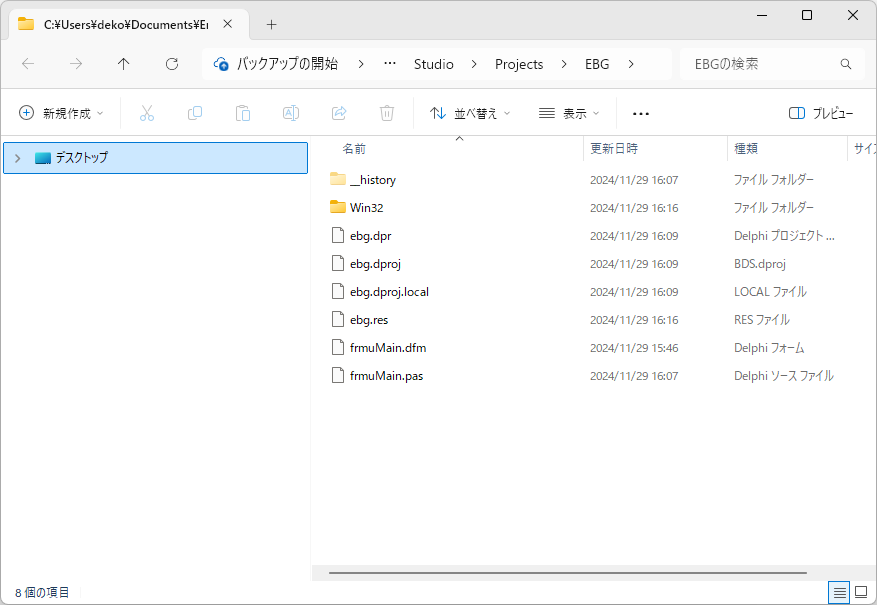The image size is (877, 605).
Task: Go up one folder level
Action: coord(124,64)
